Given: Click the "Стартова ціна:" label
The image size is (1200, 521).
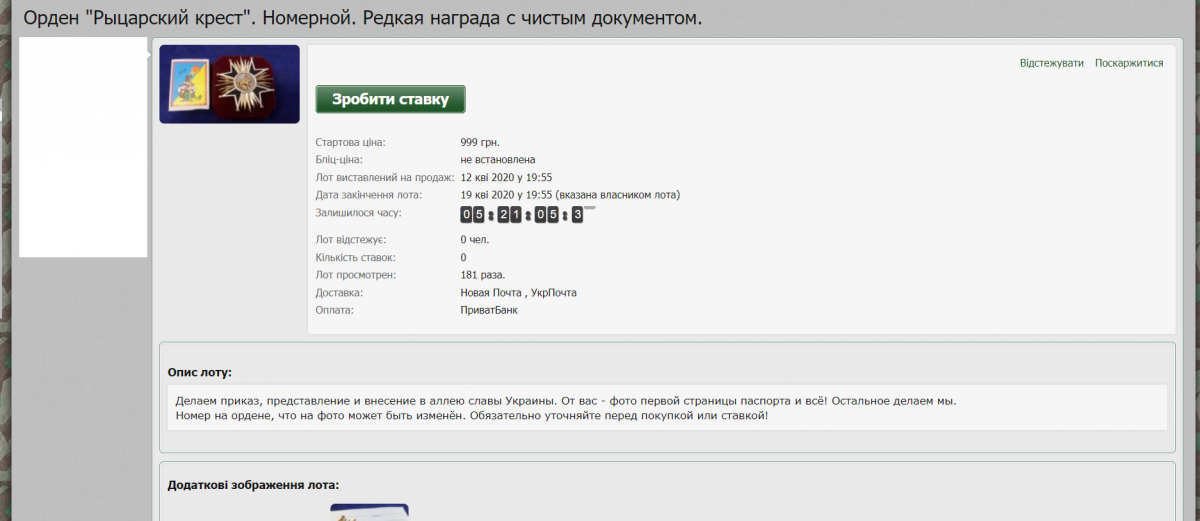Looking at the screenshot, I should pyautogui.click(x=350, y=142).
